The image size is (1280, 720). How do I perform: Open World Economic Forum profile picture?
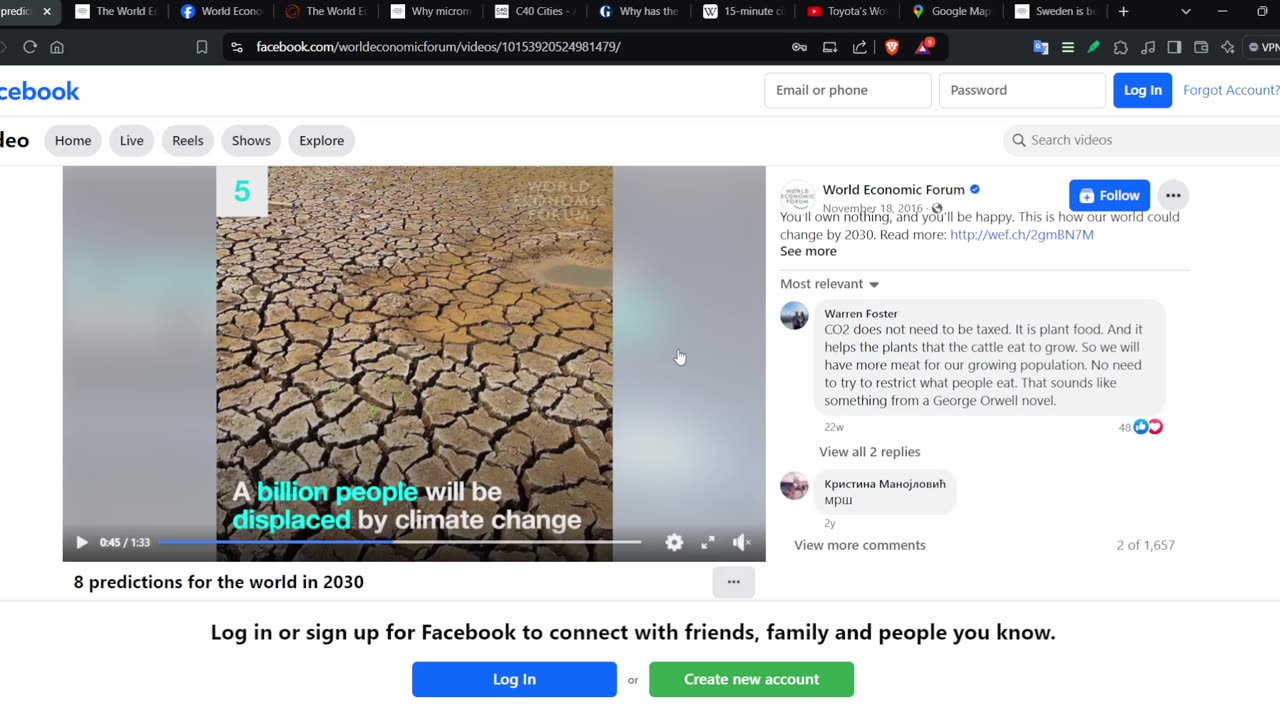(797, 197)
